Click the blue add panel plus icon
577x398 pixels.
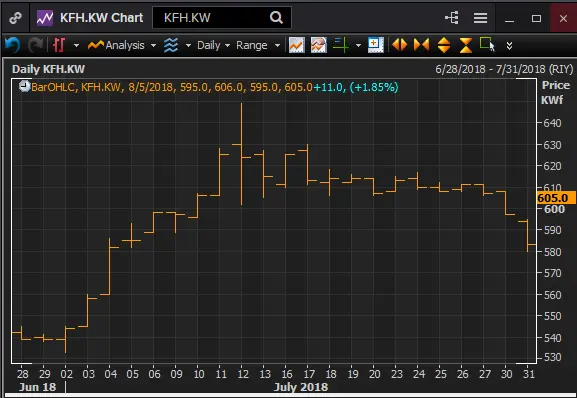click(376, 45)
